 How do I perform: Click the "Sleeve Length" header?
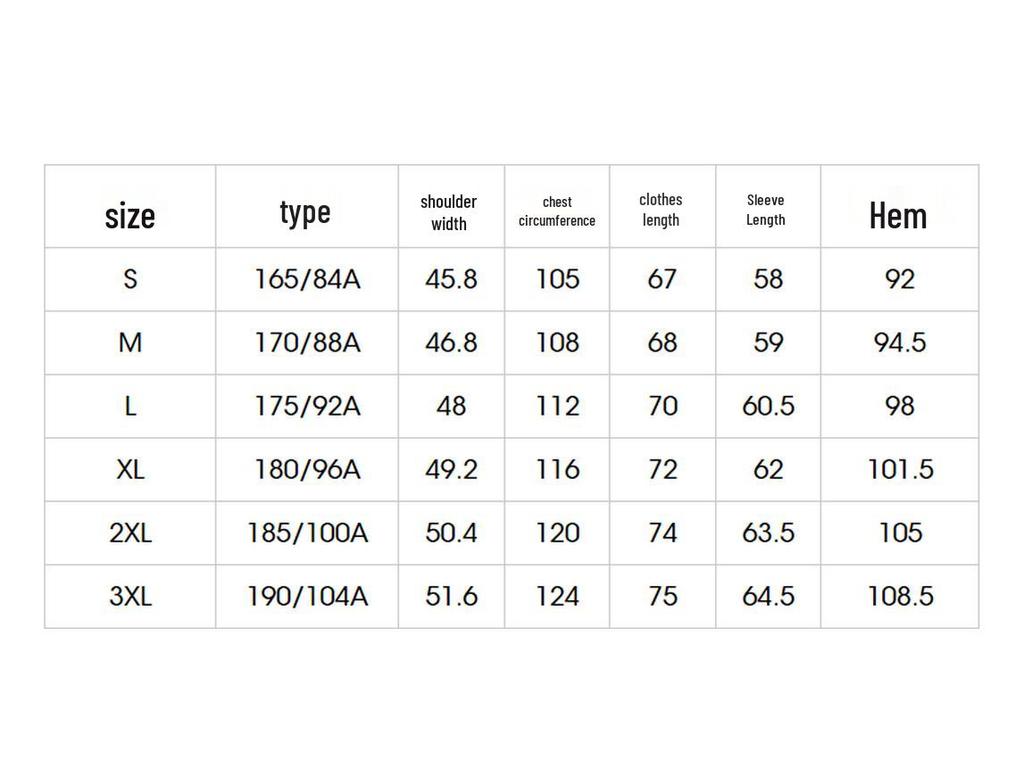pos(766,210)
